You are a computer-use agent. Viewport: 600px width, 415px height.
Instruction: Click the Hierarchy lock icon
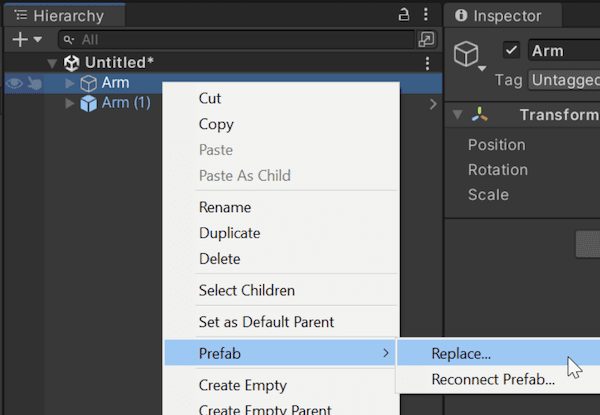[x=404, y=15]
